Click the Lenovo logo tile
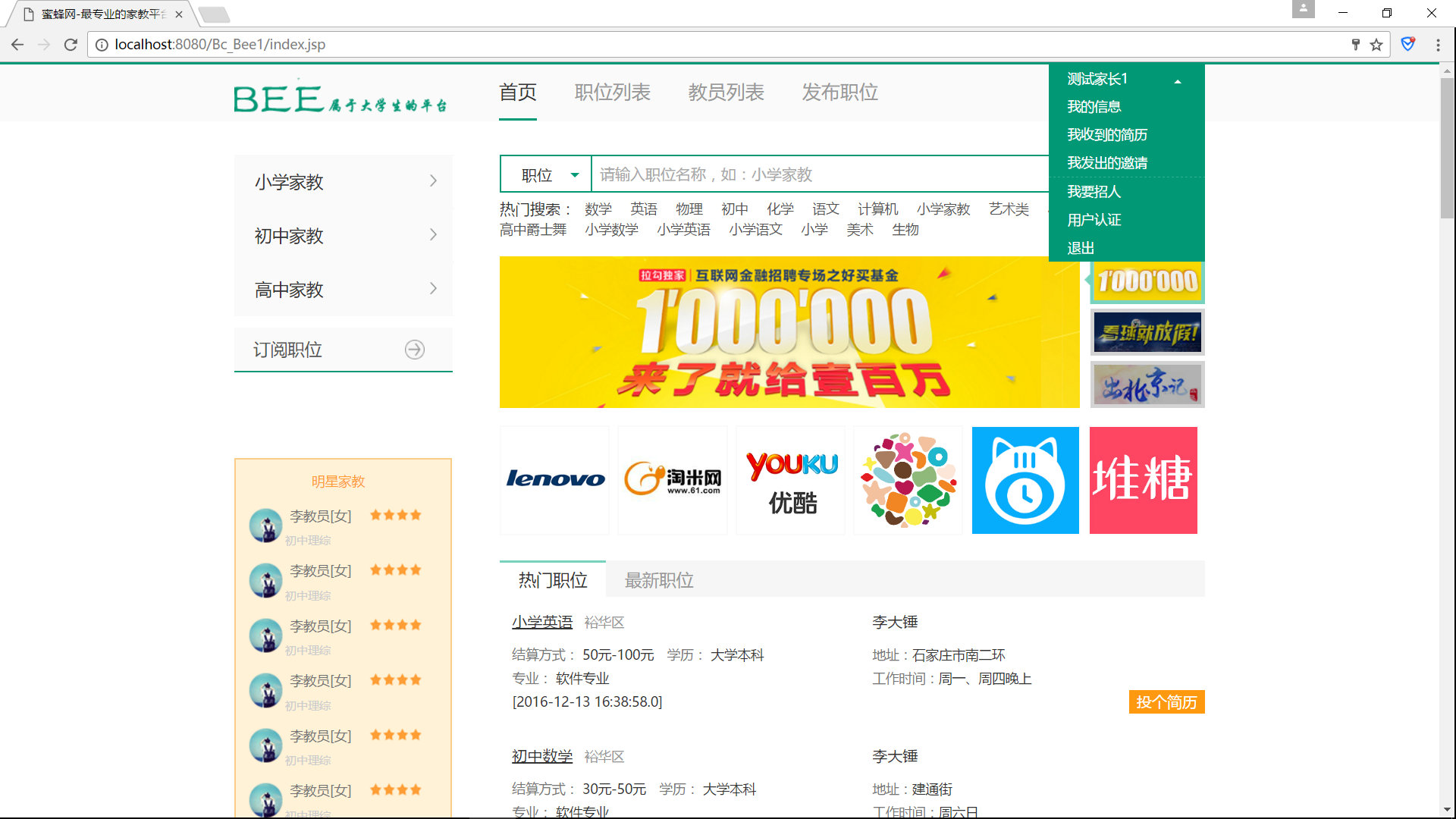 (555, 480)
